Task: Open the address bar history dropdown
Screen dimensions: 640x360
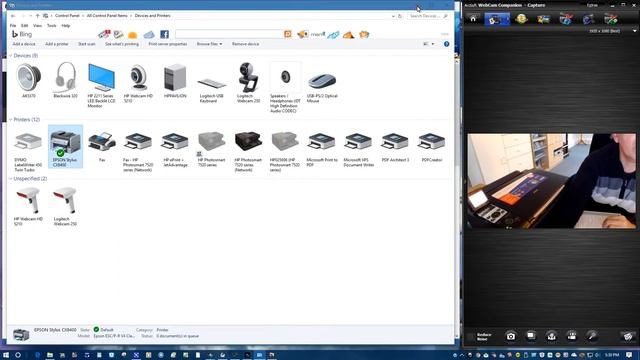Action: [x=393, y=16]
